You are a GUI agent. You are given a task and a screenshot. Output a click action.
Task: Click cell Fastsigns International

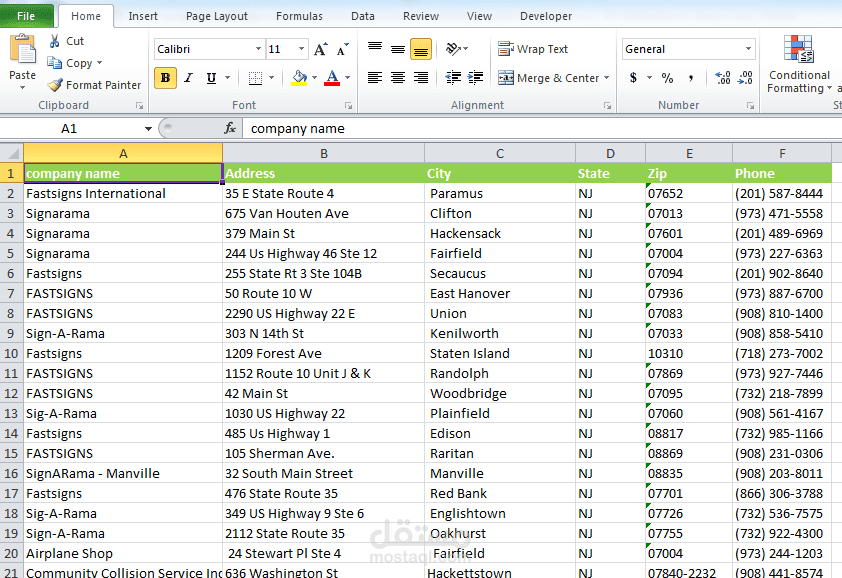[x=123, y=193]
